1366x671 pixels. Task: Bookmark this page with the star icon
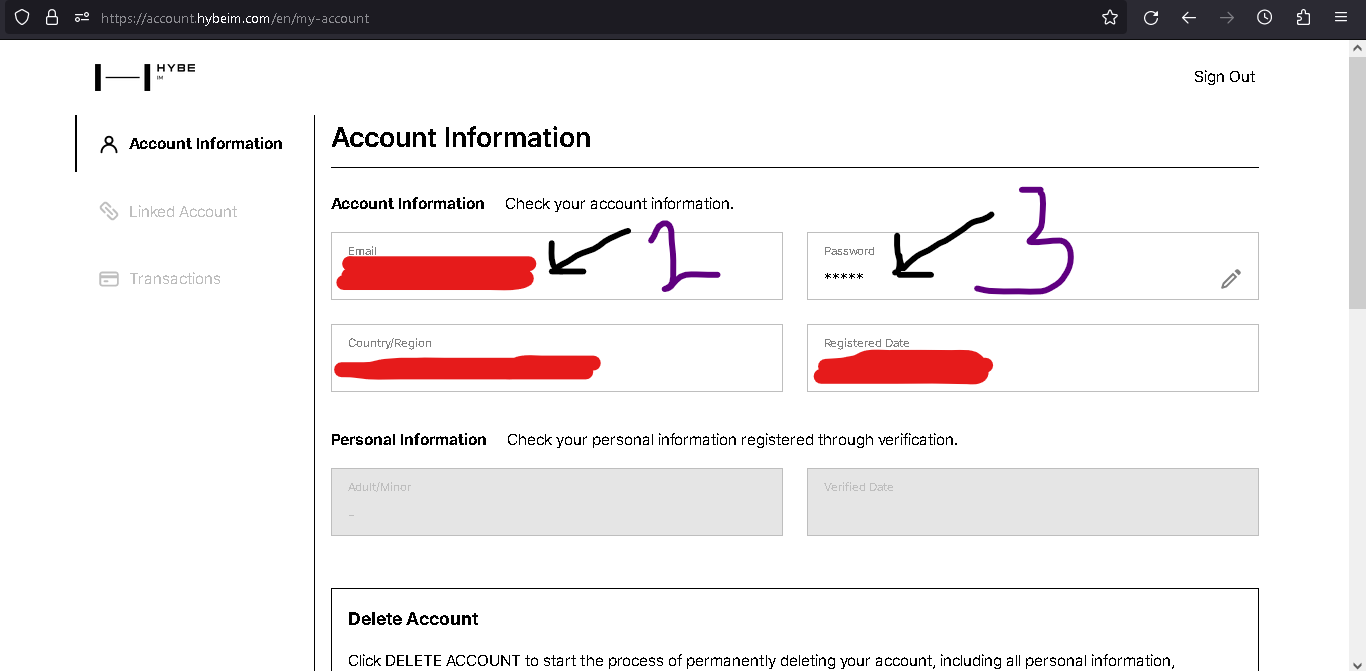(x=1109, y=17)
